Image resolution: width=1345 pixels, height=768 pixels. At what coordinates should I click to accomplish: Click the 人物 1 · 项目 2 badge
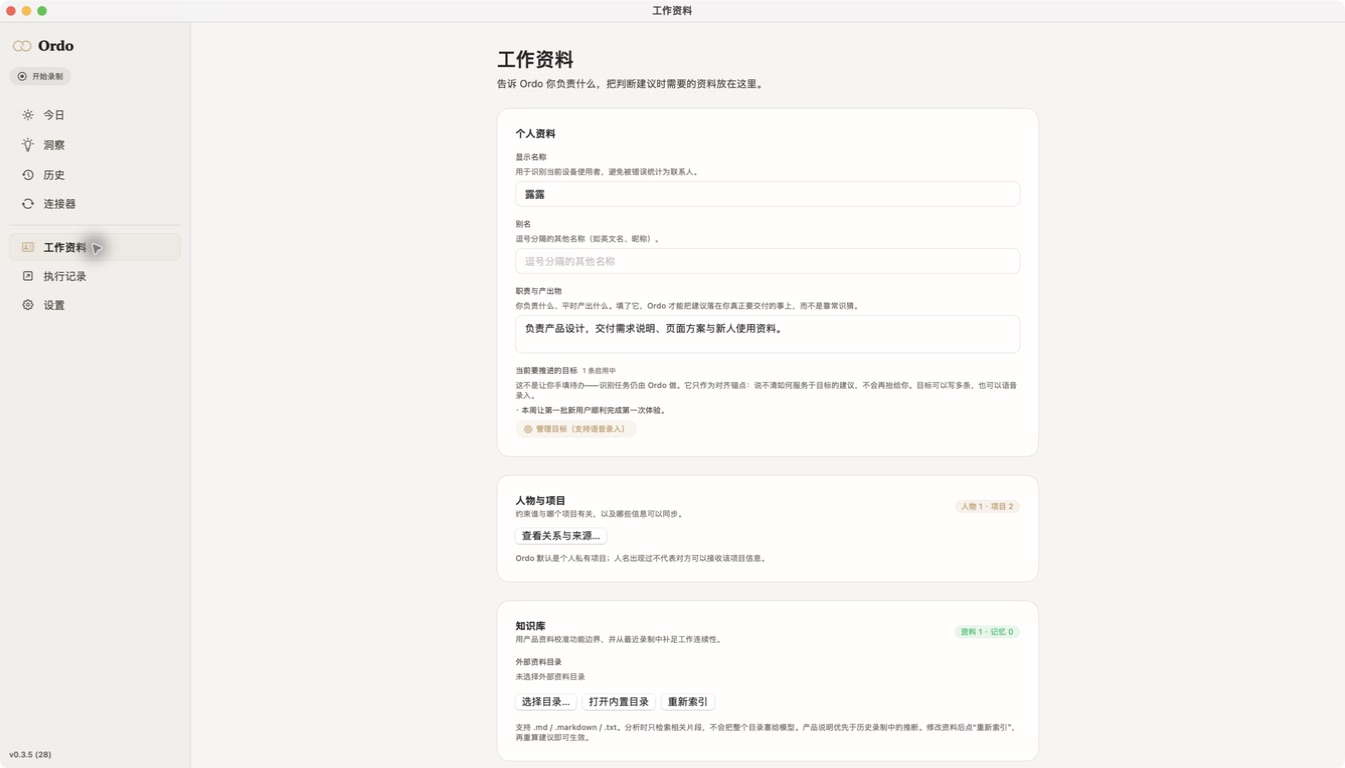pos(987,506)
